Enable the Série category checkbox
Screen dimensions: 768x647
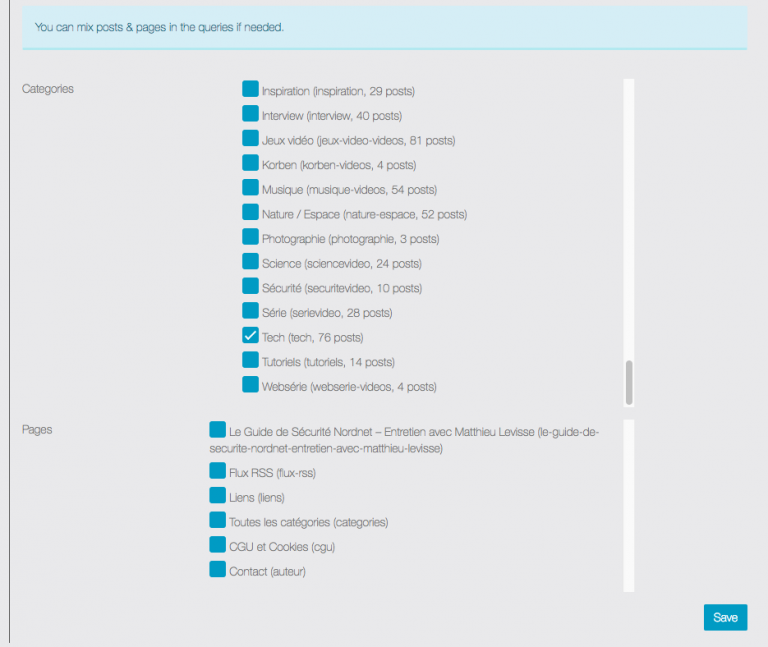250,311
